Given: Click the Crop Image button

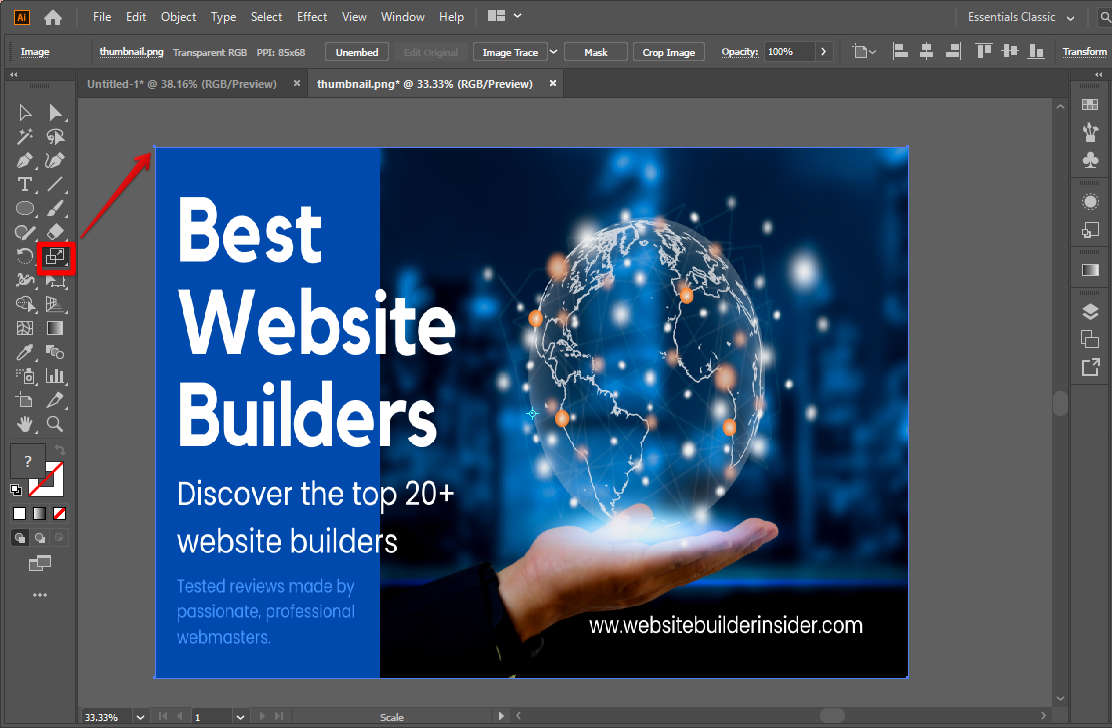Looking at the screenshot, I should [668, 51].
